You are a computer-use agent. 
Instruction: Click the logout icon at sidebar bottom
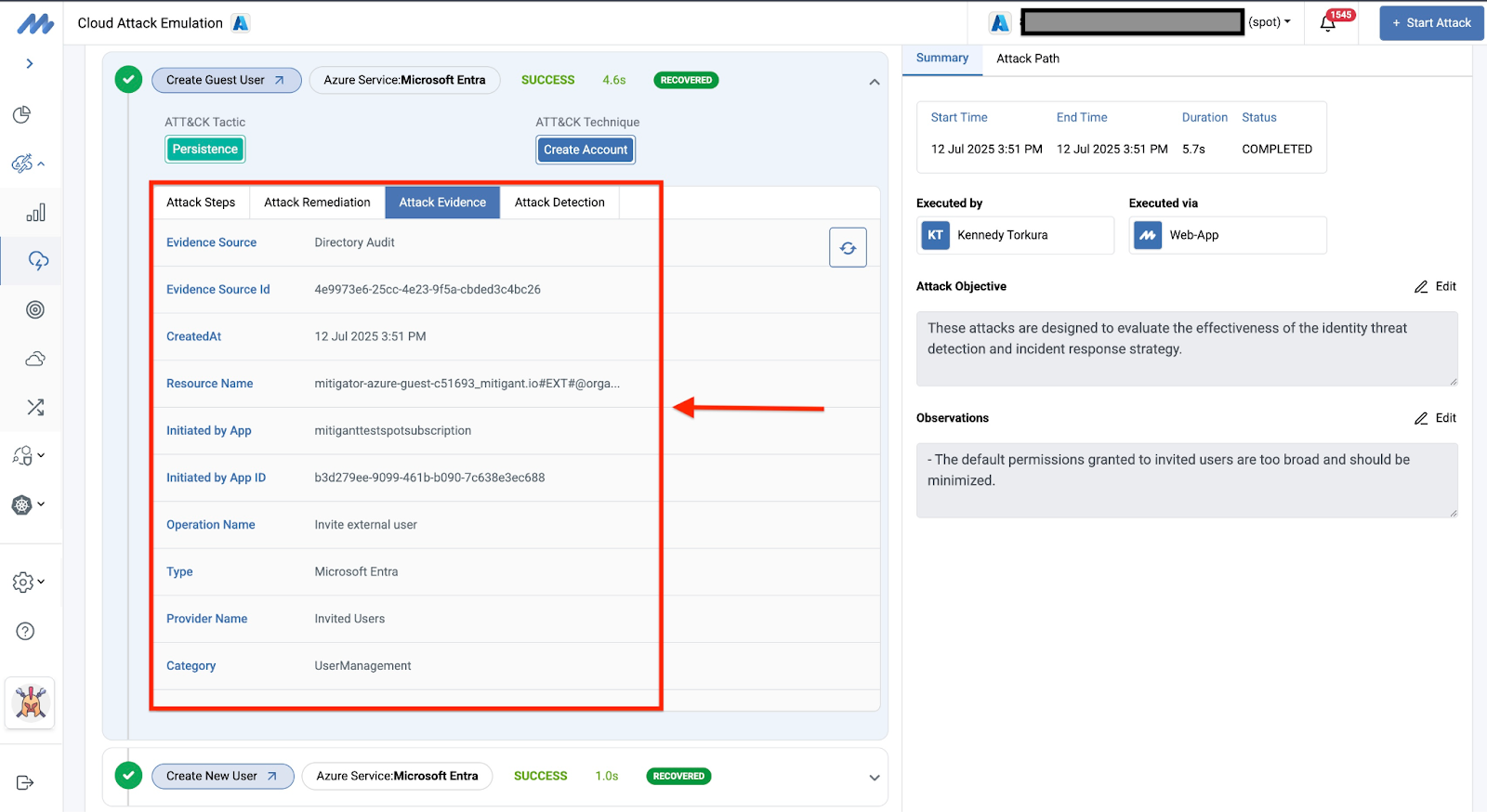[25, 782]
